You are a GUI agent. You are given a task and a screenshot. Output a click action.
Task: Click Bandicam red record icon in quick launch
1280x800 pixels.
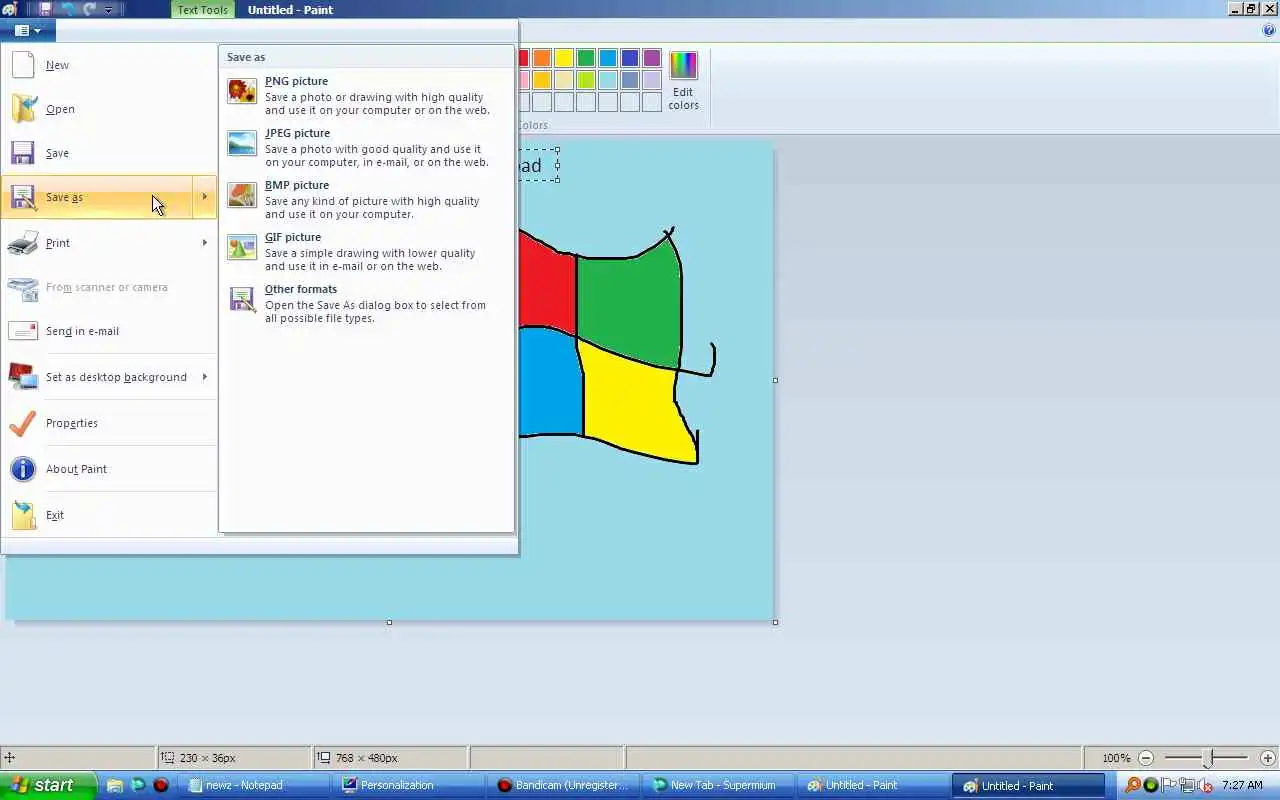[160, 785]
